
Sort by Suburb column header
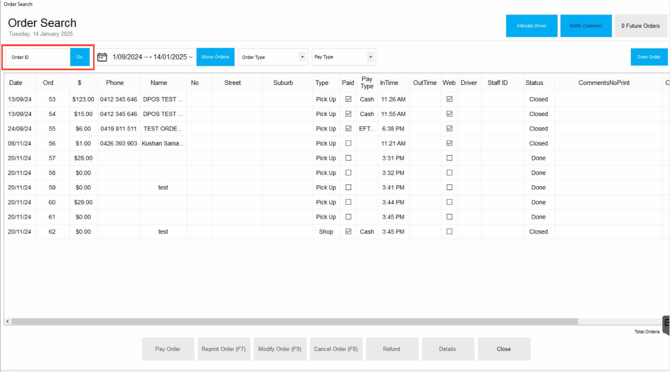[x=283, y=83]
